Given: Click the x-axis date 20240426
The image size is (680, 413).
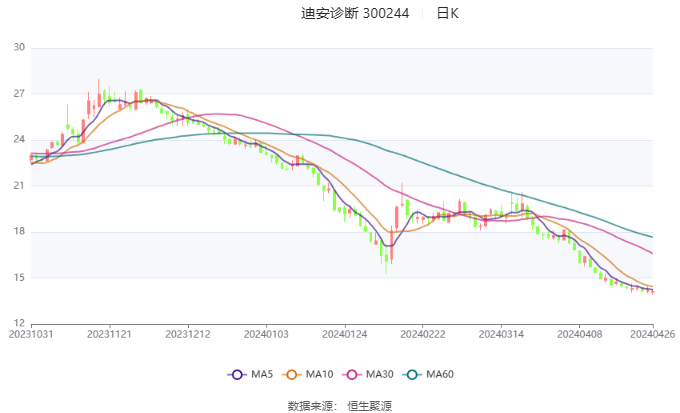Looking at the screenshot, I should [x=653, y=334].
